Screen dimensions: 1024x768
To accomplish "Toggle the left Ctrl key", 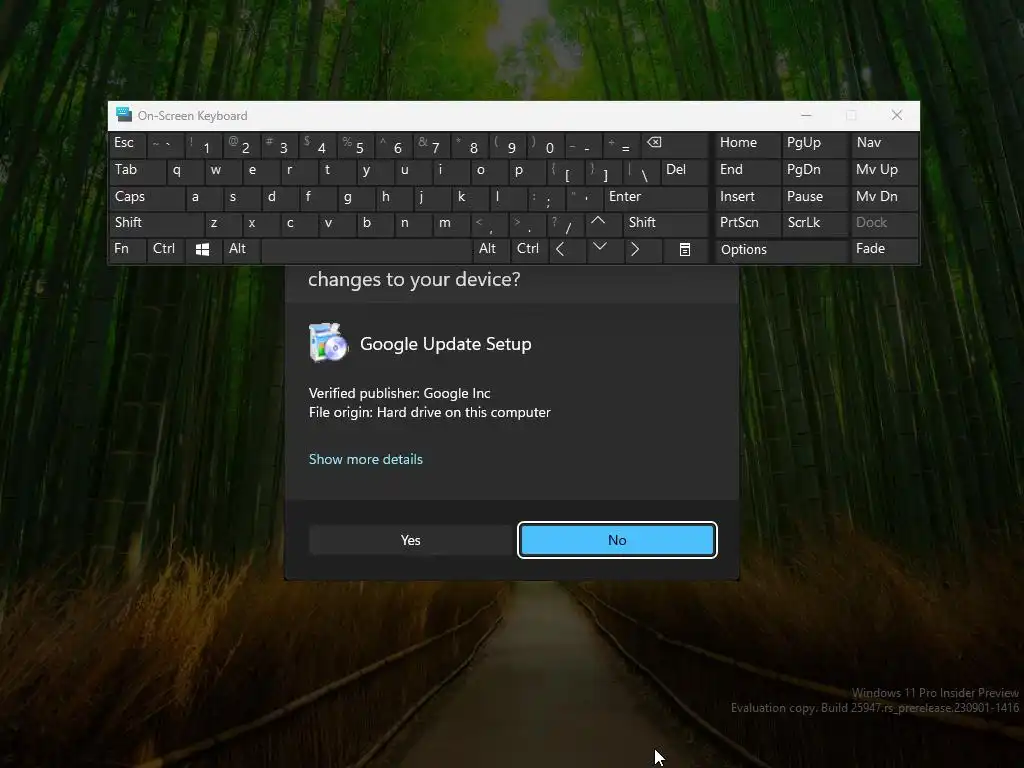I will (165, 249).
